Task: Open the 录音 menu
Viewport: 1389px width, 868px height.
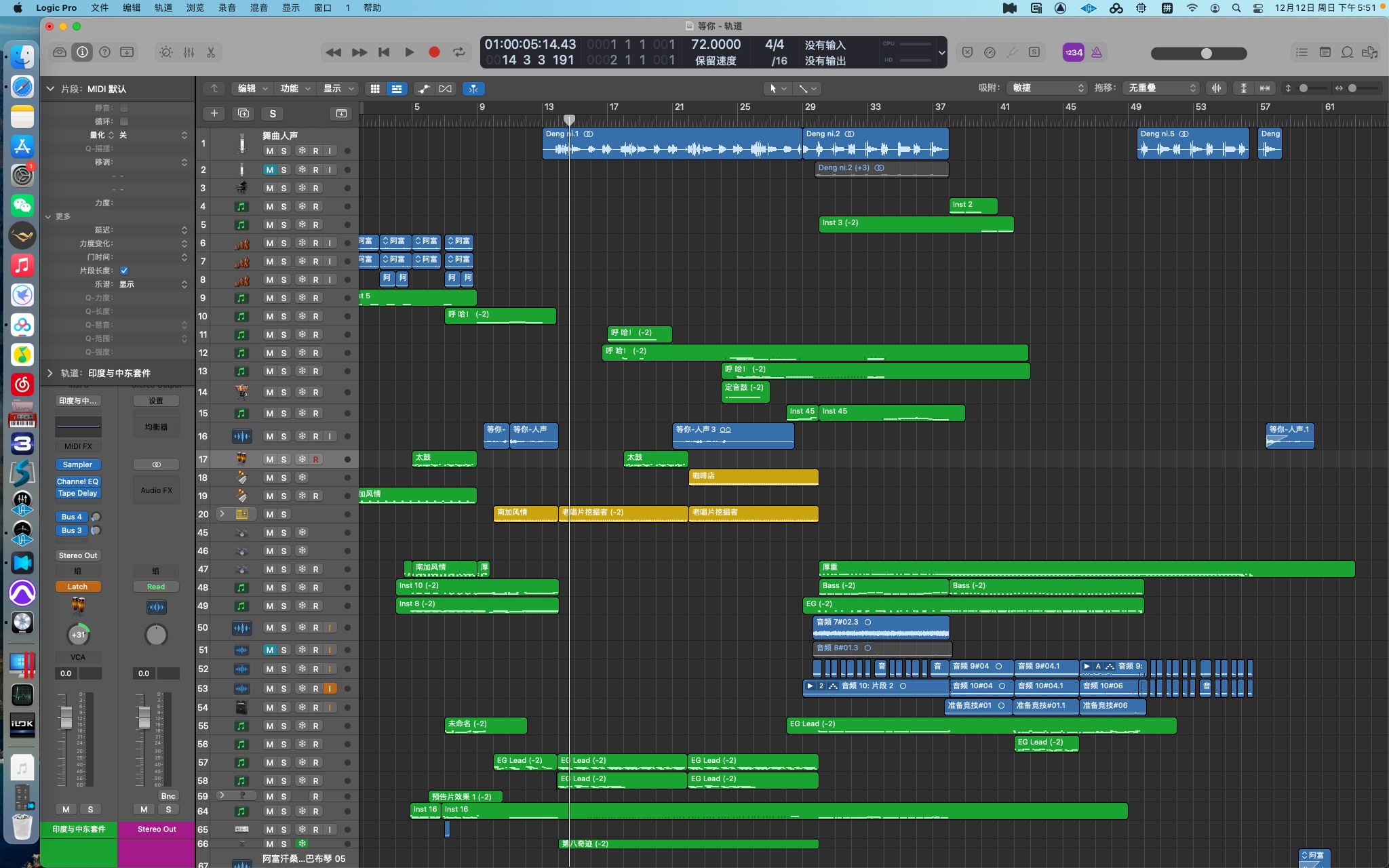Action: point(227,8)
